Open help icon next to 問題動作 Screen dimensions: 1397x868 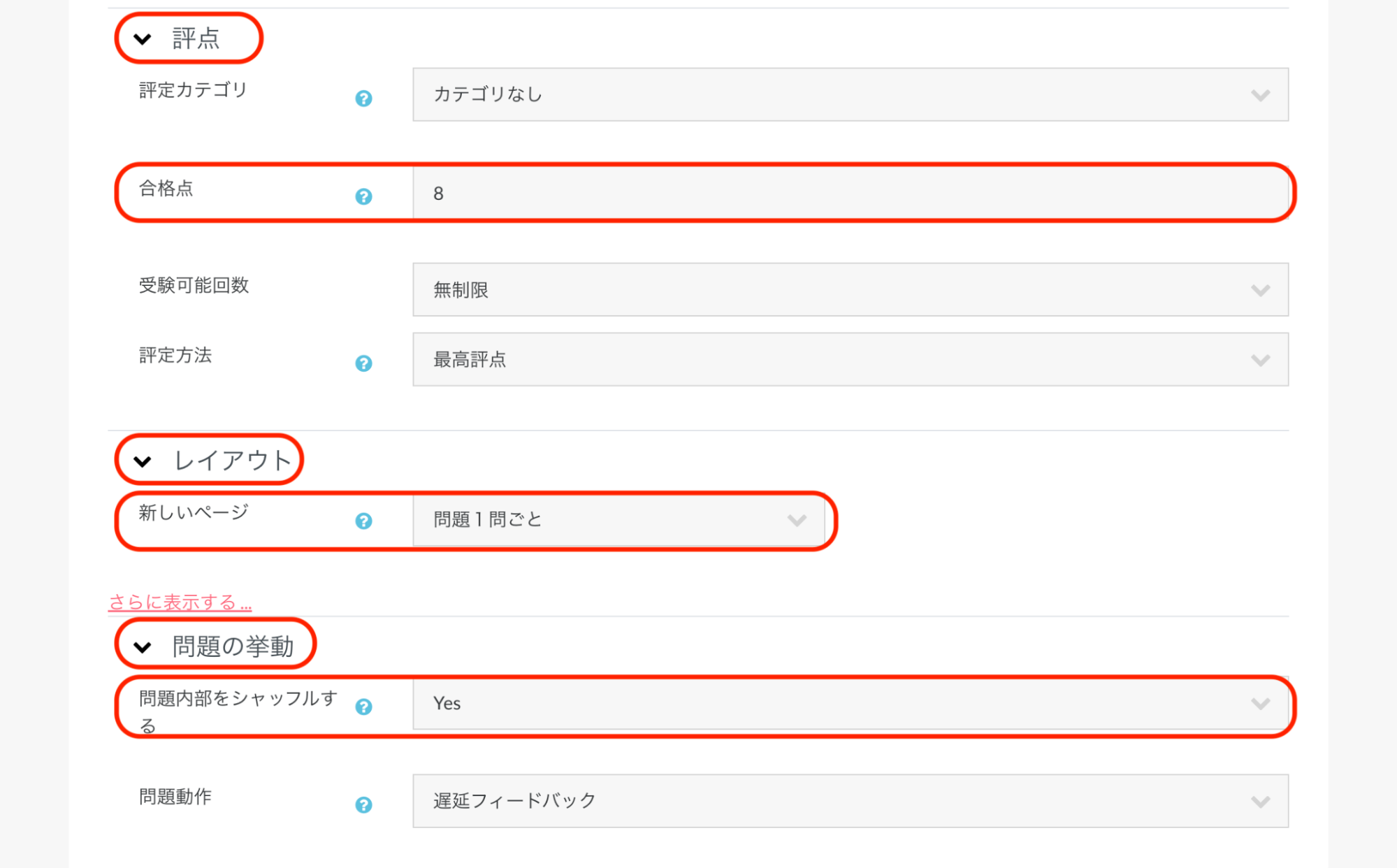click(363, 804)
